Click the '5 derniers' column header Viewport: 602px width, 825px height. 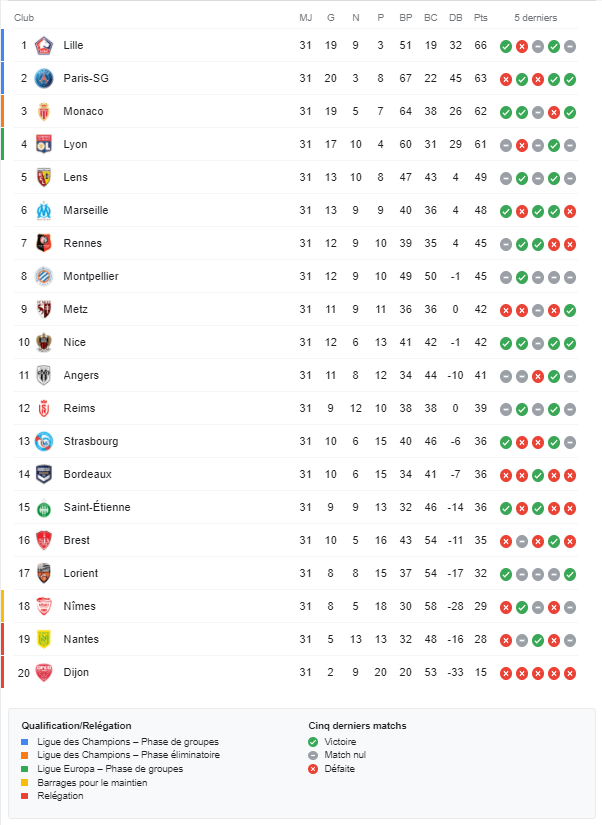[x=536, y=18]
